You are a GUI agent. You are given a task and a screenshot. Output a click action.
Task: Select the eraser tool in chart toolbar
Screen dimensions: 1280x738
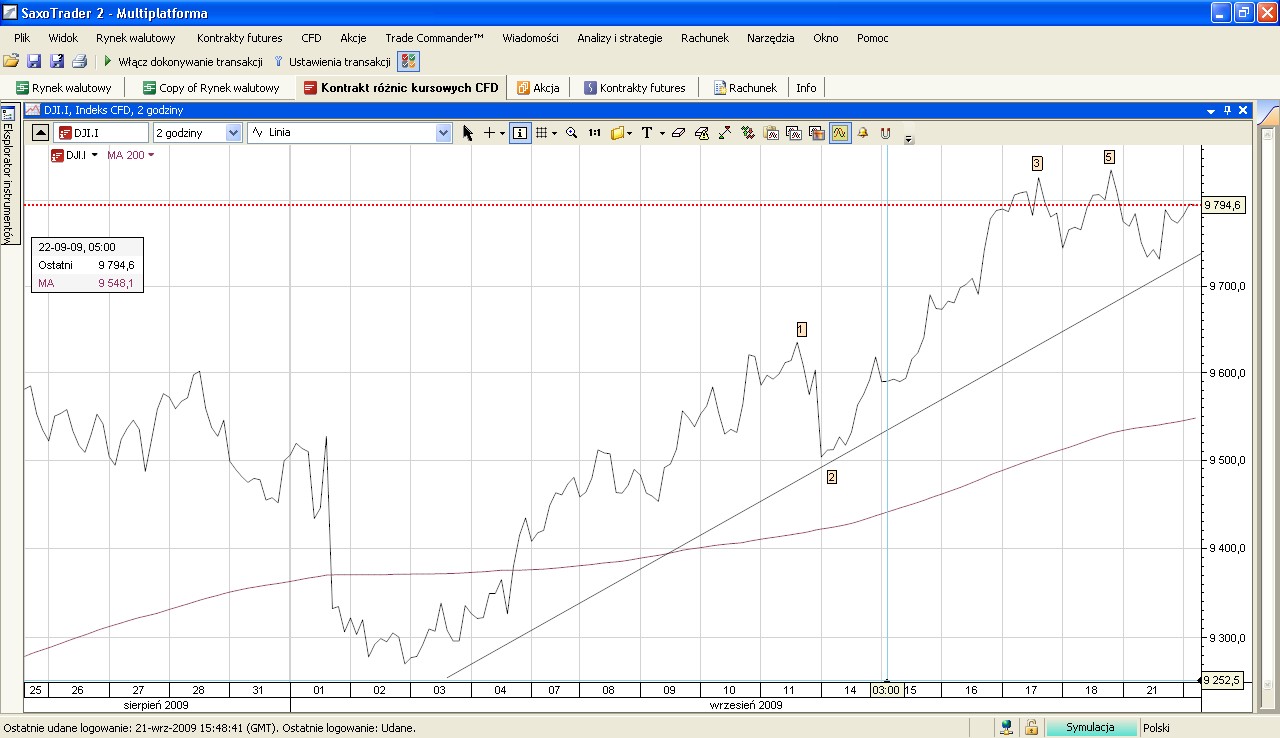(678, 133)
